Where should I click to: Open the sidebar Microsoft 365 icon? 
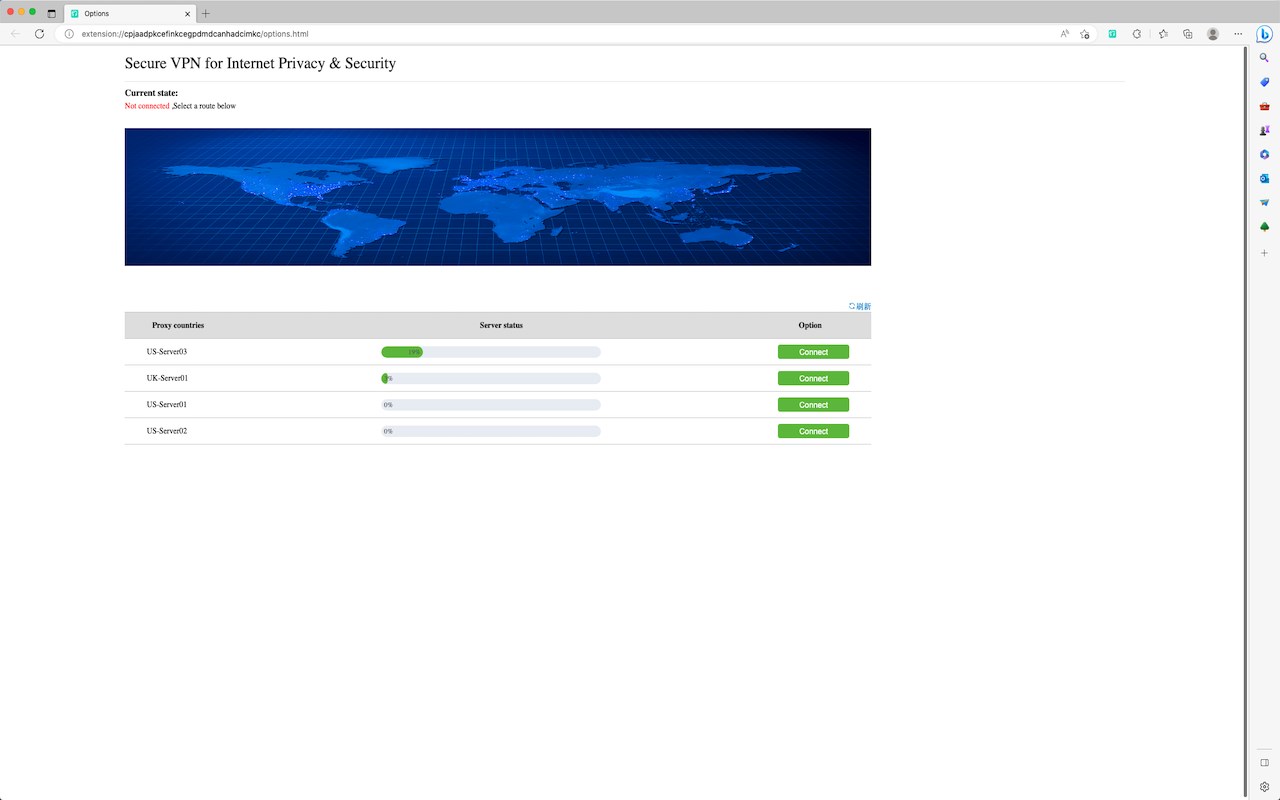pyautogui.click(x=1264, y=154)
